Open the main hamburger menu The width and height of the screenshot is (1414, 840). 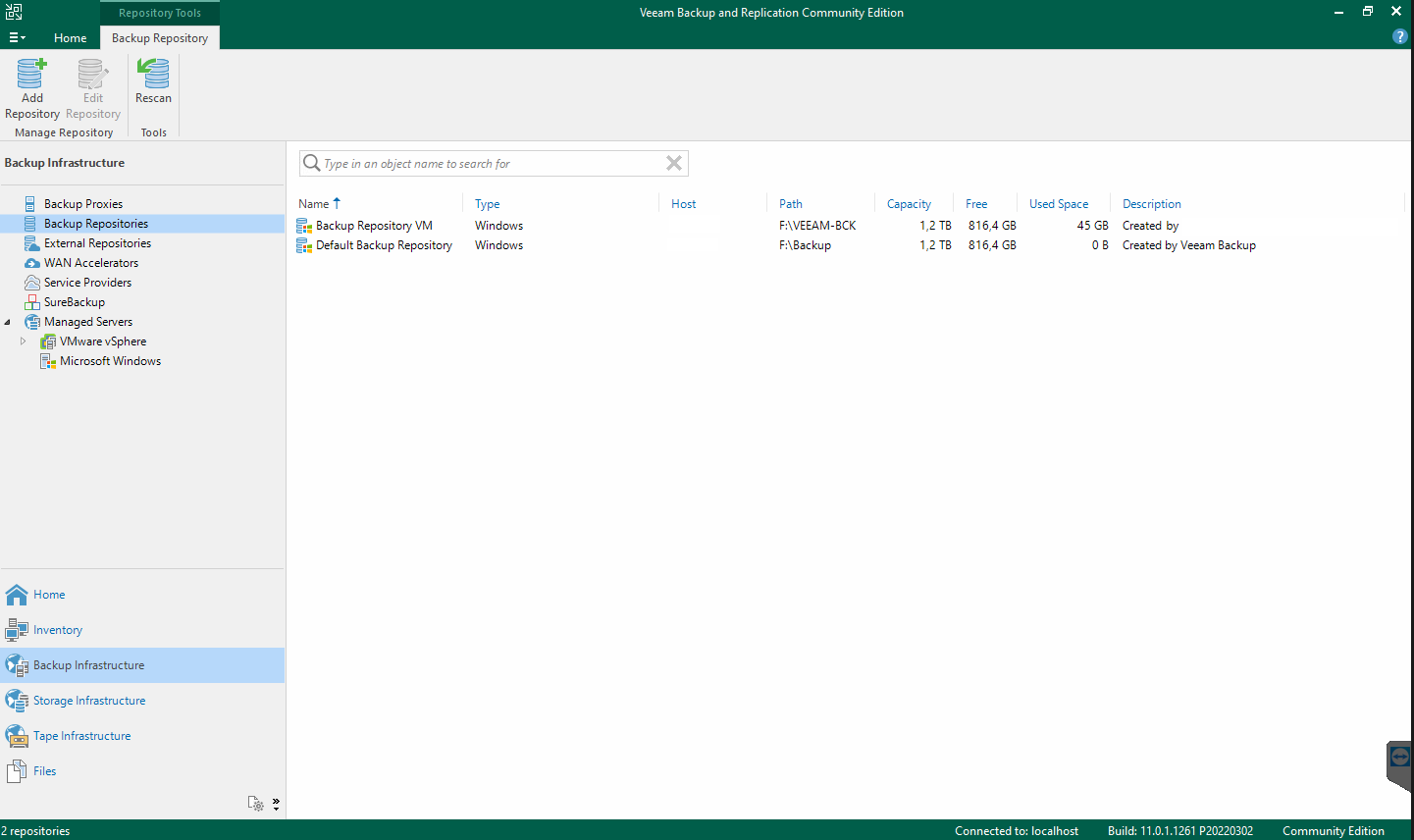pyautogui.click(x=17, y=37)
